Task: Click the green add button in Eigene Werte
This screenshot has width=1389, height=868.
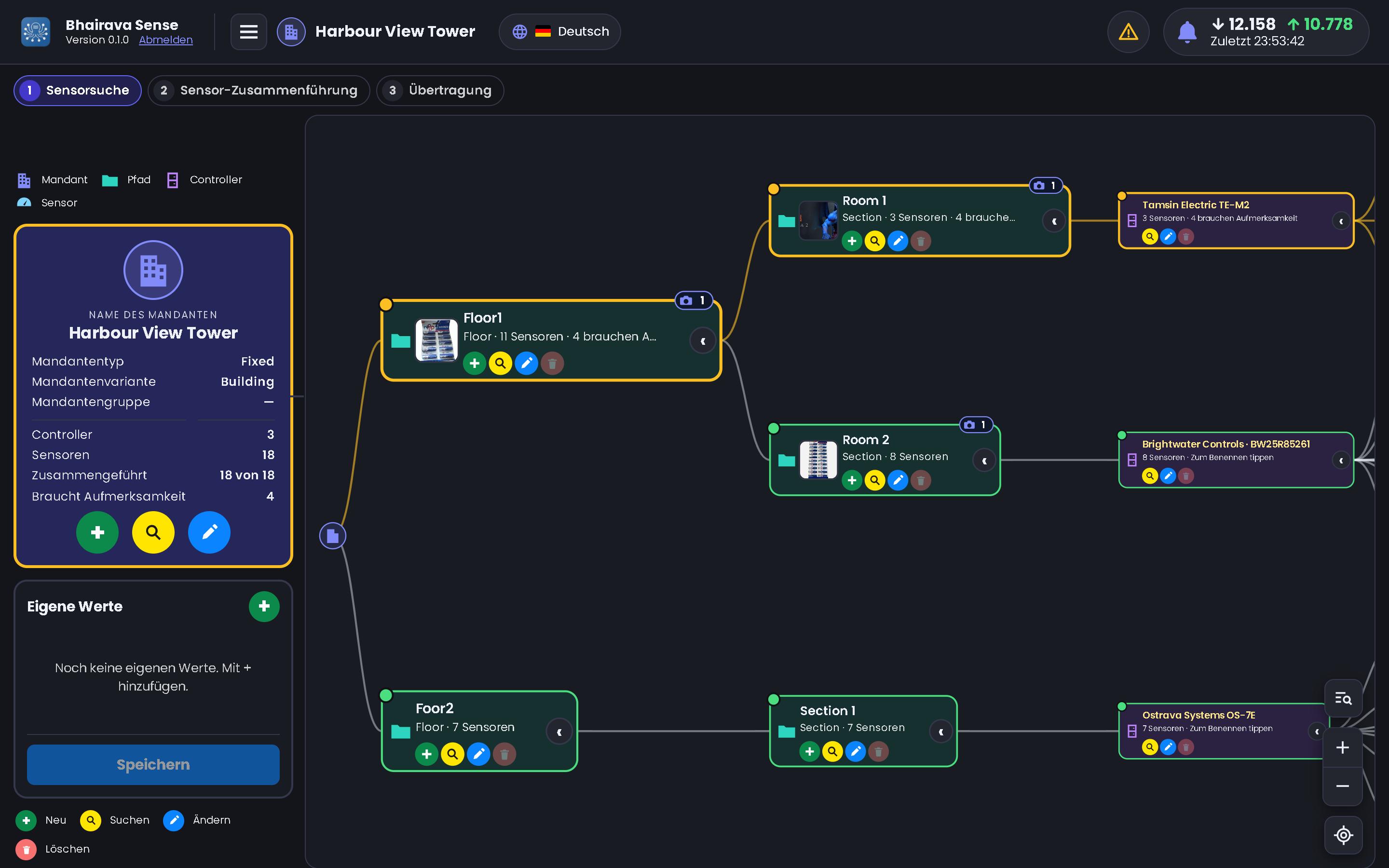Action: tap(264, 606)
